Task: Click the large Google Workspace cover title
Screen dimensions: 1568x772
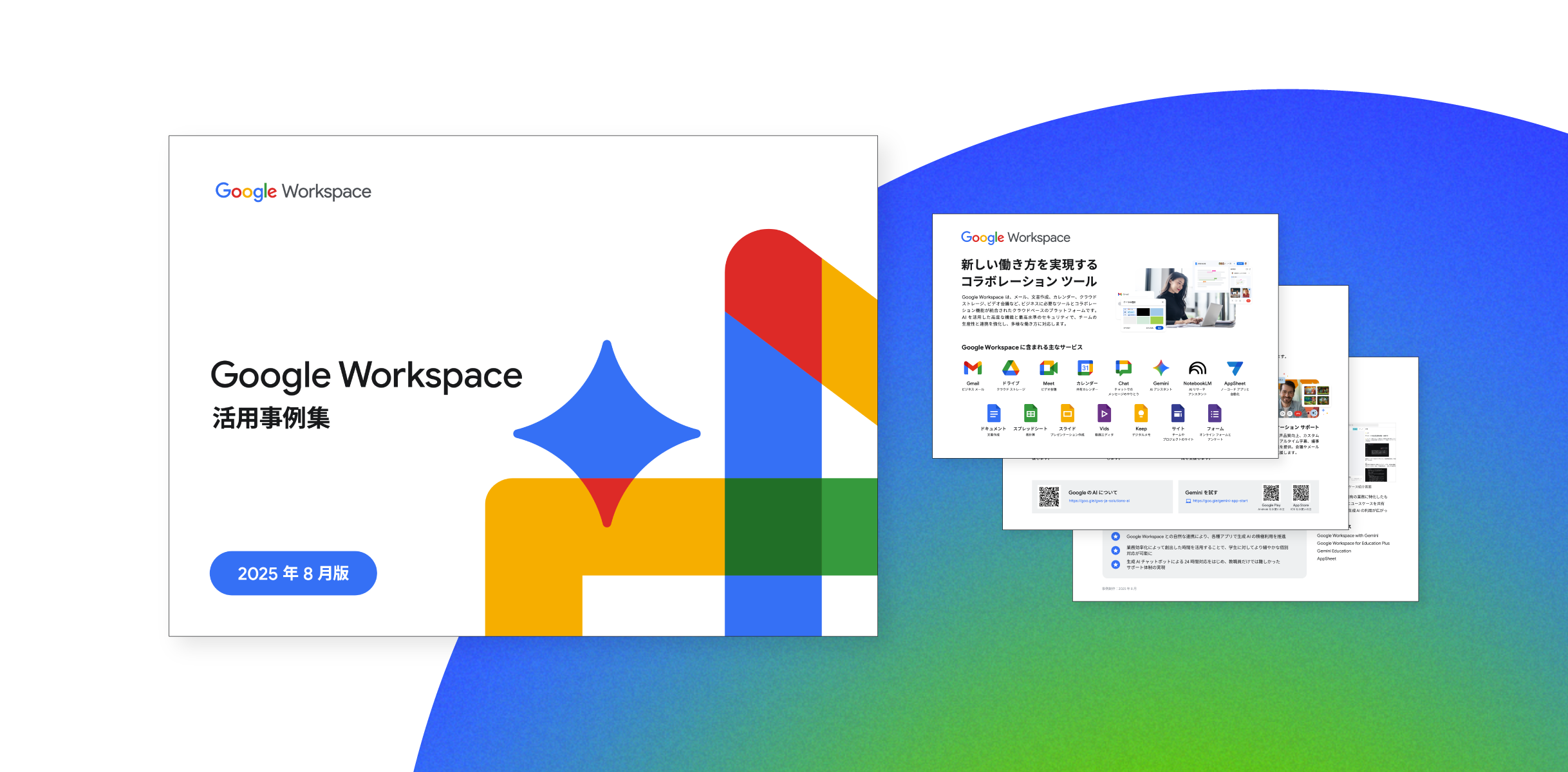Action: click(x=366, y=375)
